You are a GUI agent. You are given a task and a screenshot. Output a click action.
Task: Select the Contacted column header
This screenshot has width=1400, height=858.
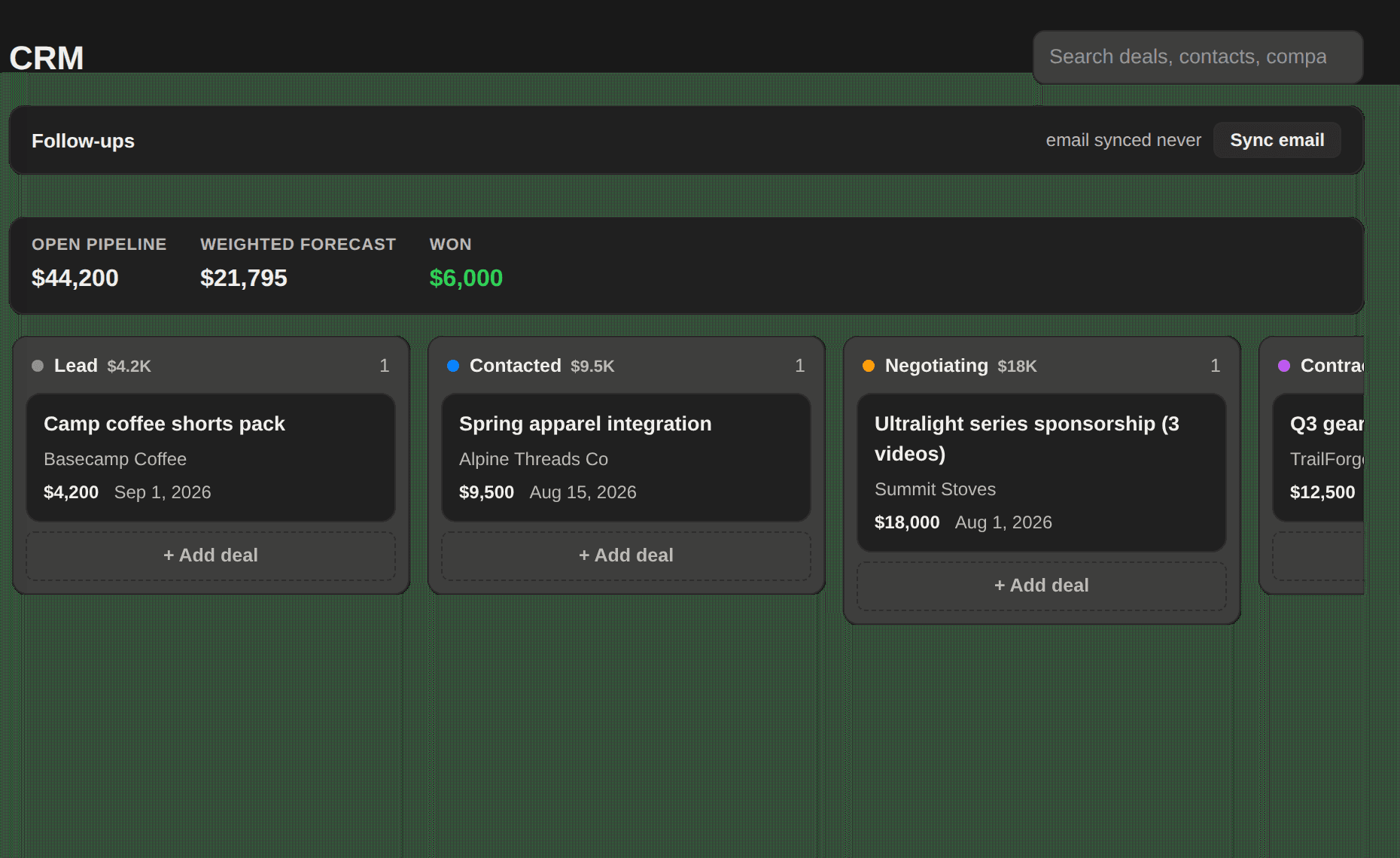(x=626, y=366)
